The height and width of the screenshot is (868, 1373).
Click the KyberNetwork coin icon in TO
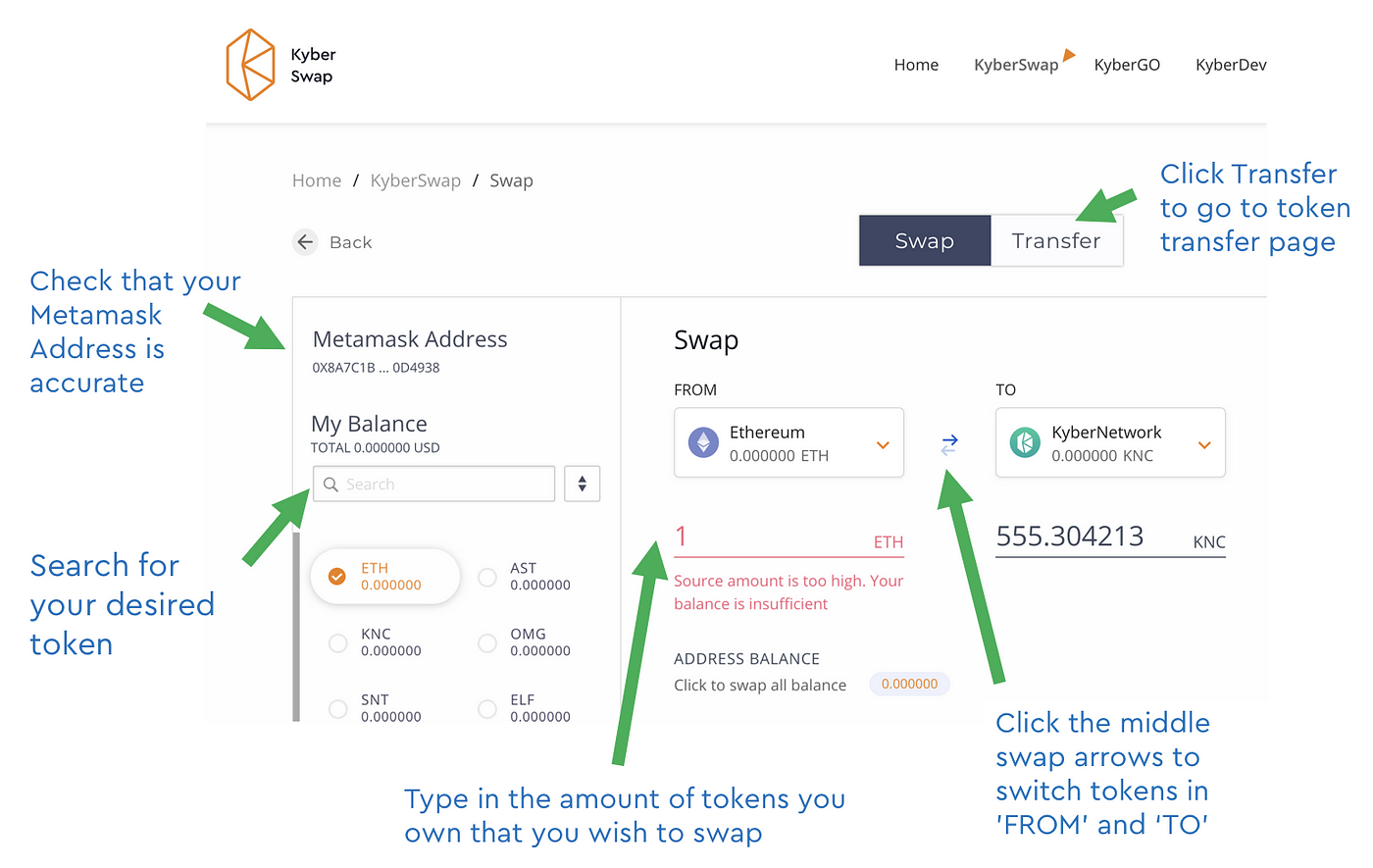(1025, 443)
